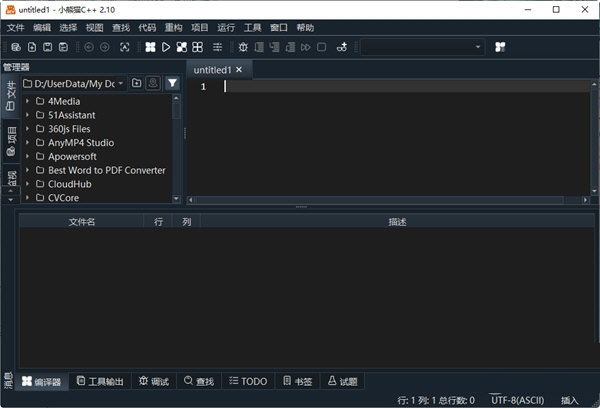The image size is (600, 408).
Task: Open the empty toolbar combo box
Action: pyautogui.click(x=422, y=47)
